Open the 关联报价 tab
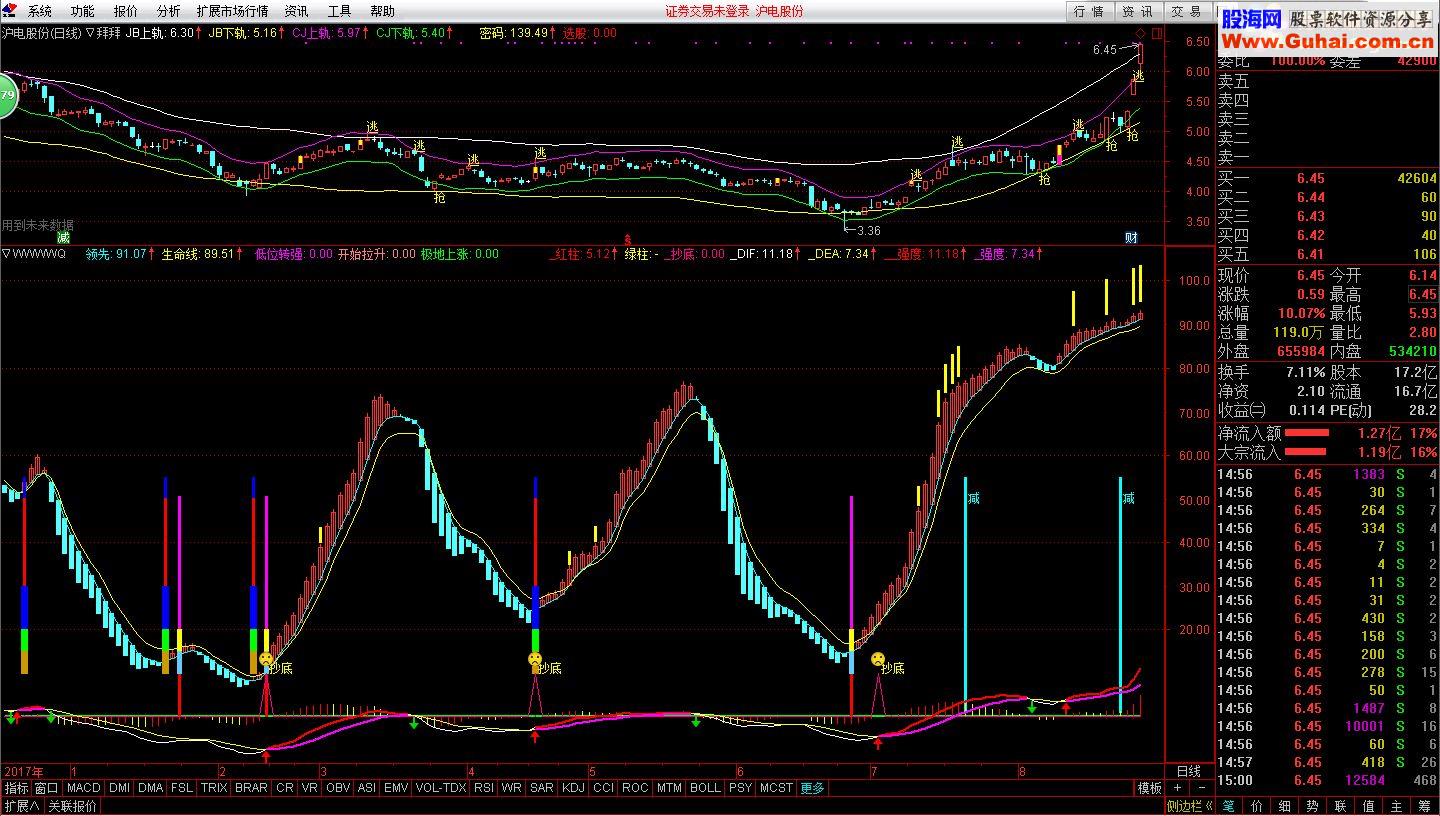Image resolution: width=1440 pixels, height=816 pixels. point(72,806)
